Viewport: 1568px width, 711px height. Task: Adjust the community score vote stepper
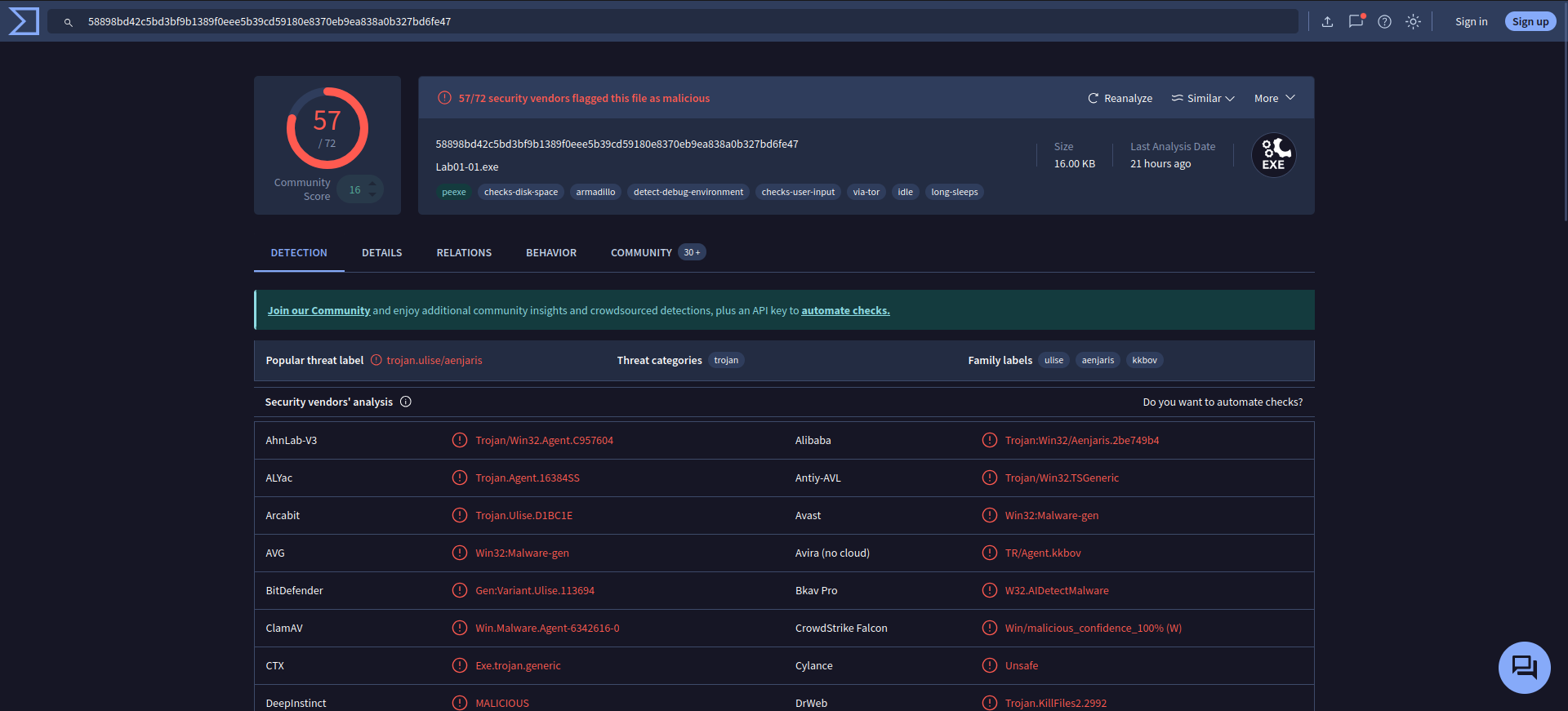(372, 189)
